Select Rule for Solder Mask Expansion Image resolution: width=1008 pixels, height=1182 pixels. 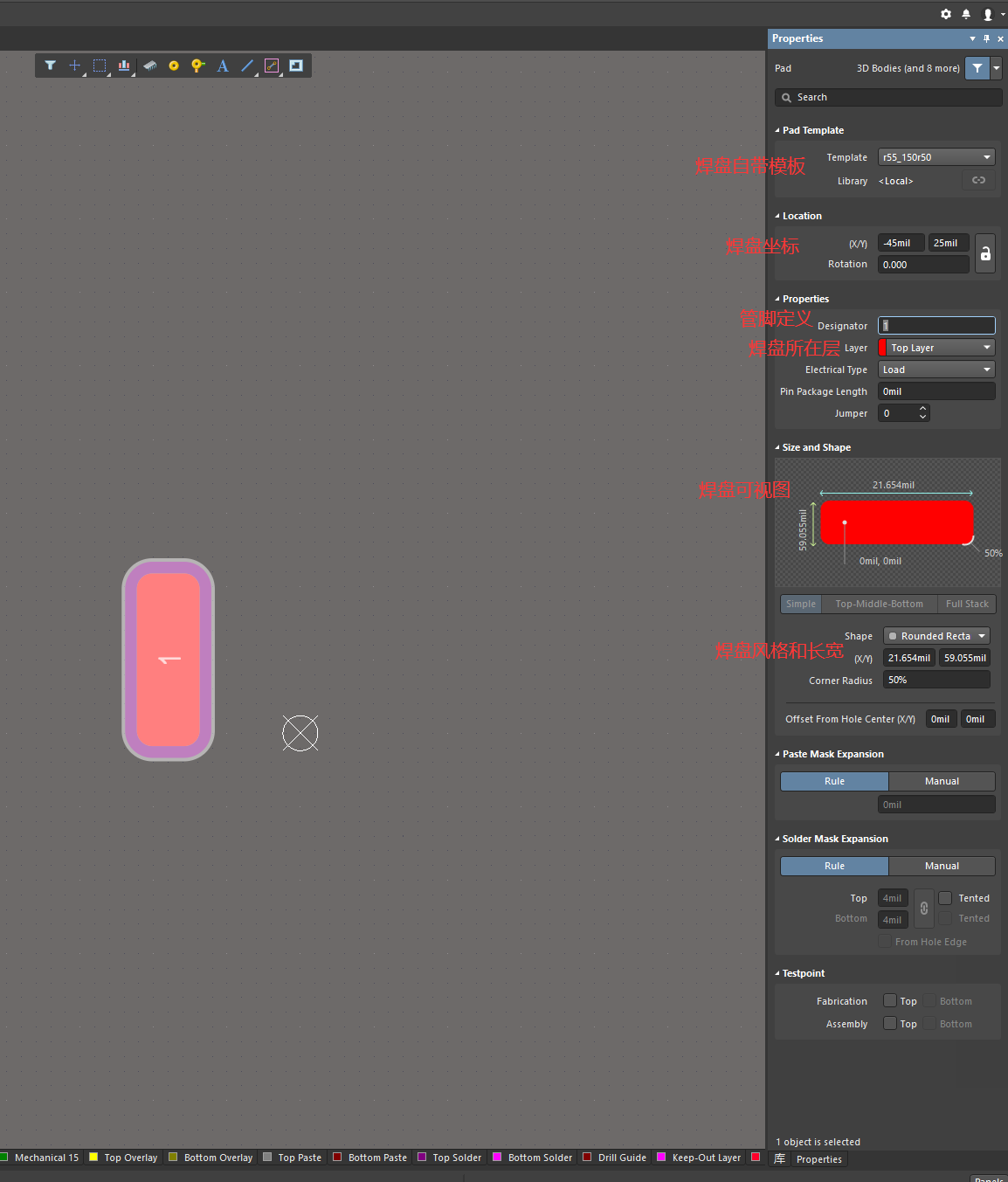click(x=834, y=866)
